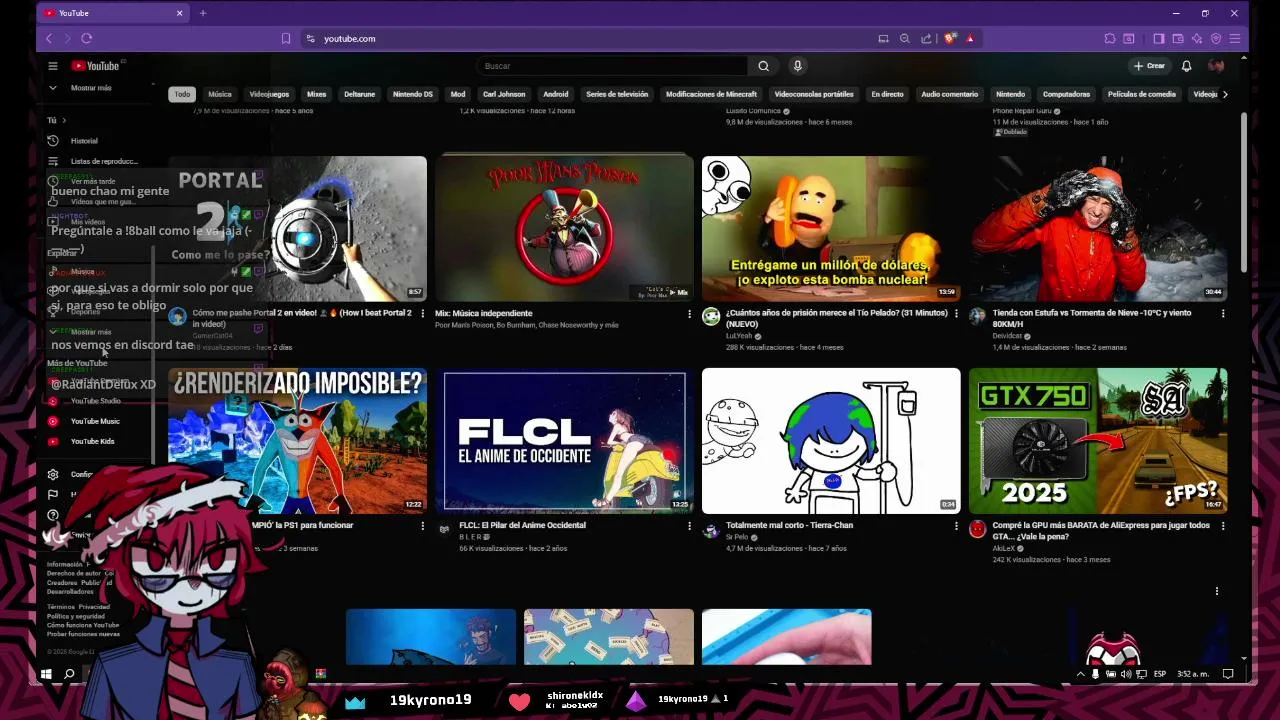The height and width of the screenshot is (720, 1280).
Task: Reload the page with the refresh icon
Action: pos(87,38)
